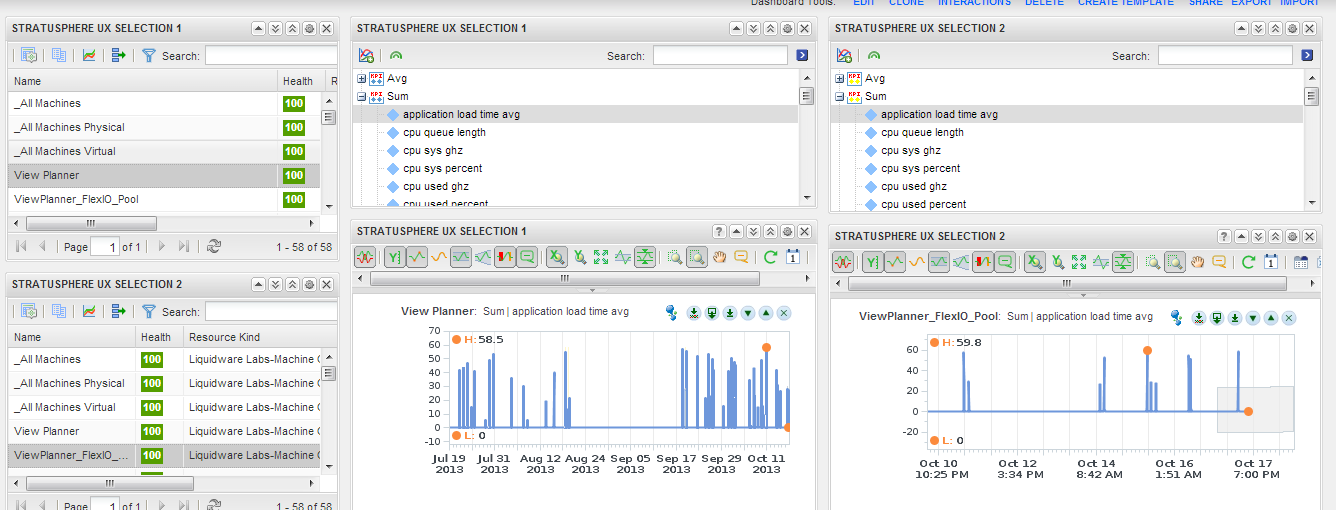Click the filter funnel icon in top-left panel
The width and height of the screenshot is (1336, 510).
point(149,56)
